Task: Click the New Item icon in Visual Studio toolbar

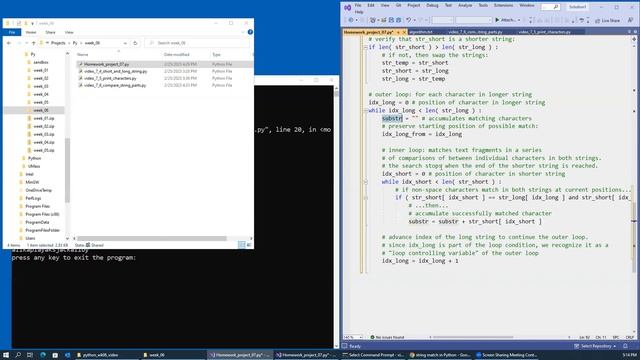Action: (x=373, y=20)
